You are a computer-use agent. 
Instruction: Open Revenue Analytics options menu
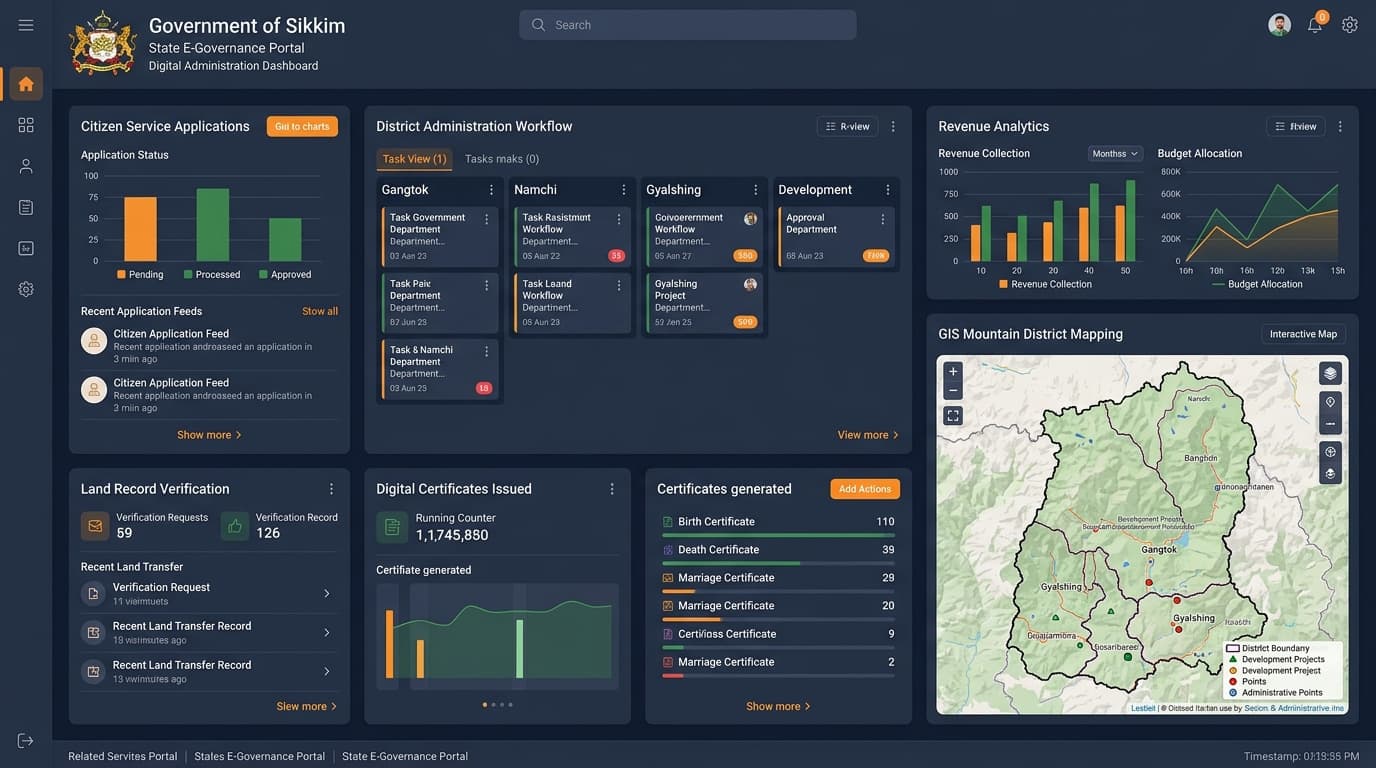[x=1340, y=127]
